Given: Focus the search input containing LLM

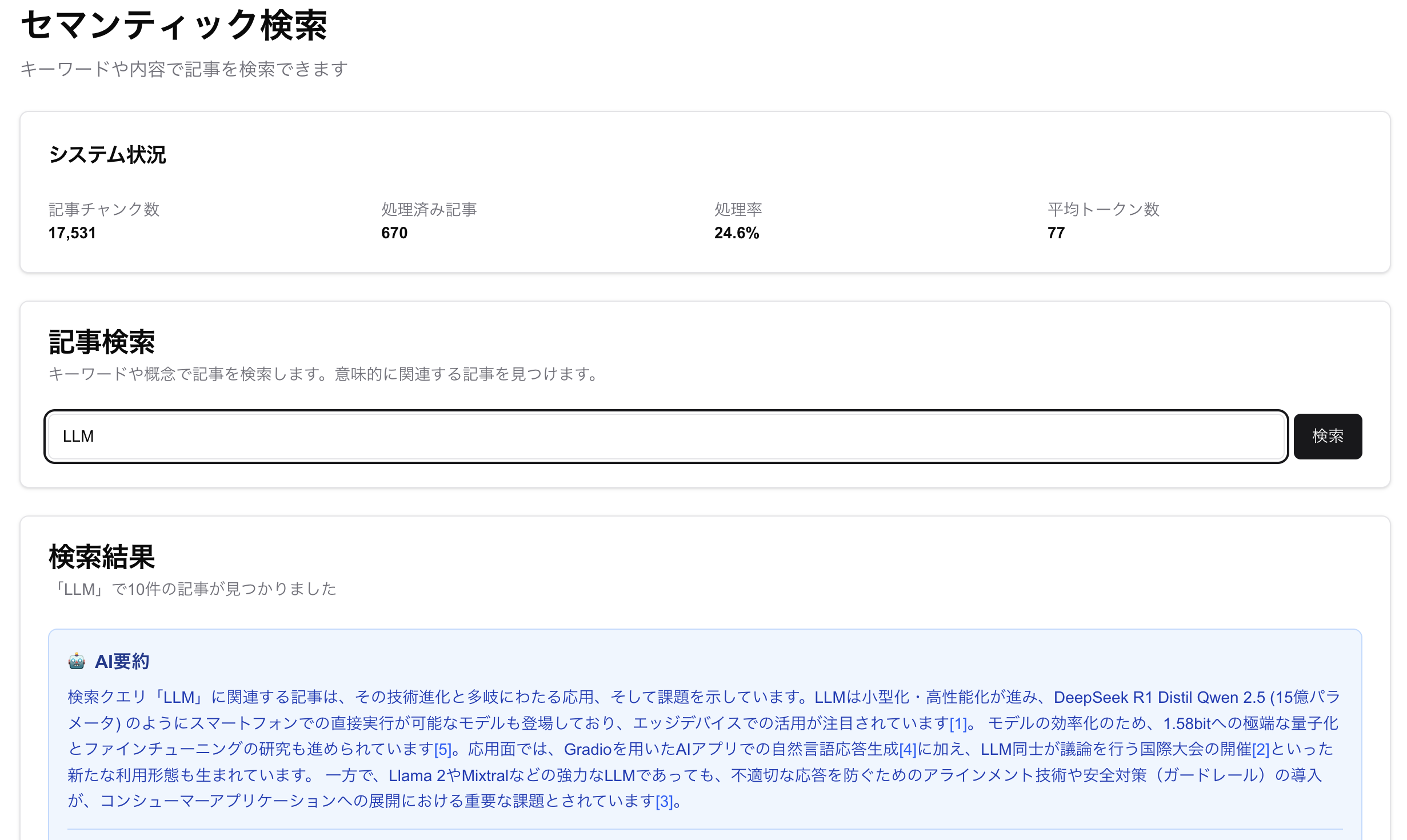Looking at the screenshot, I should [666, 437].
